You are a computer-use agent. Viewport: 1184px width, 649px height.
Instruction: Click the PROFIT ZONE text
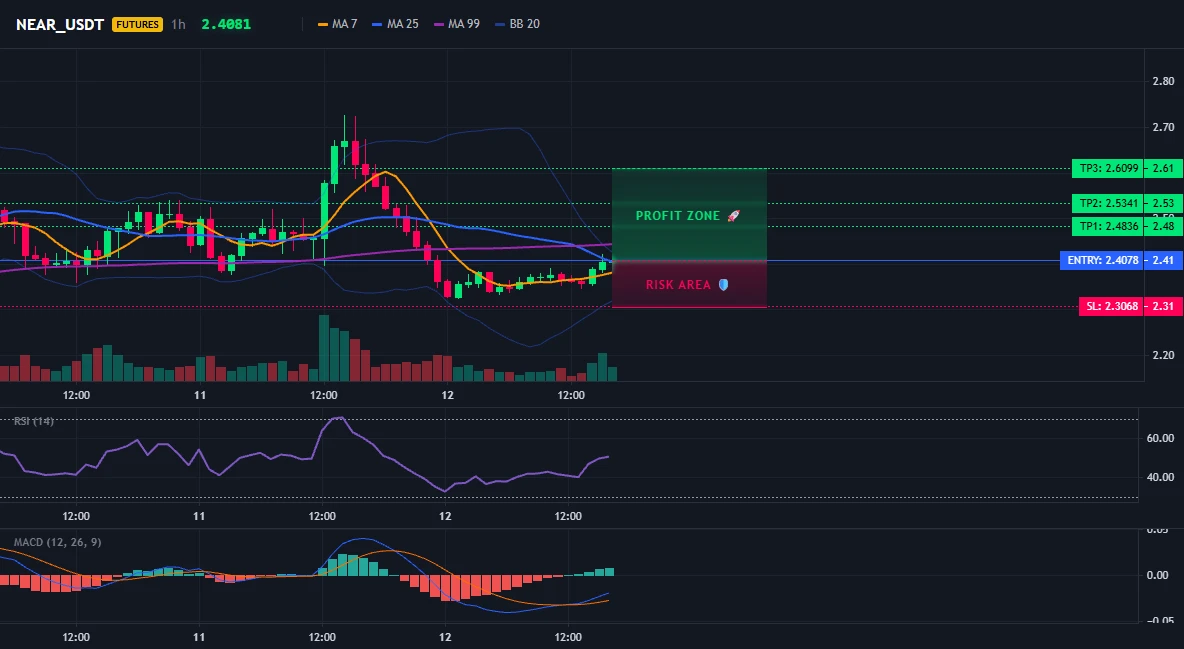tap(678, 216)
